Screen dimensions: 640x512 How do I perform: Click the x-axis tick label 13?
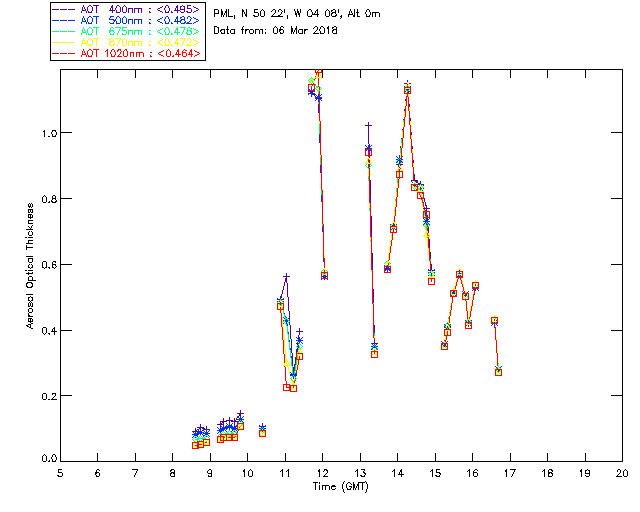tap(360, 473)
